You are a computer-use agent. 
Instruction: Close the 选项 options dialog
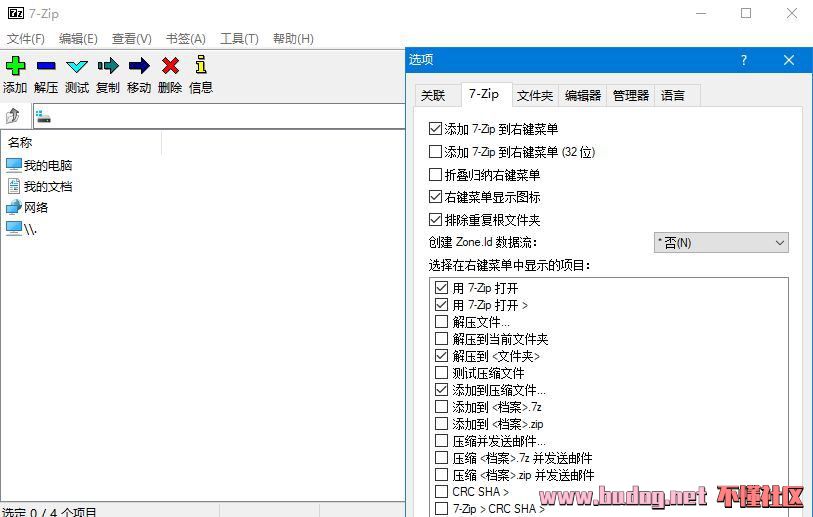click(789, 60)
